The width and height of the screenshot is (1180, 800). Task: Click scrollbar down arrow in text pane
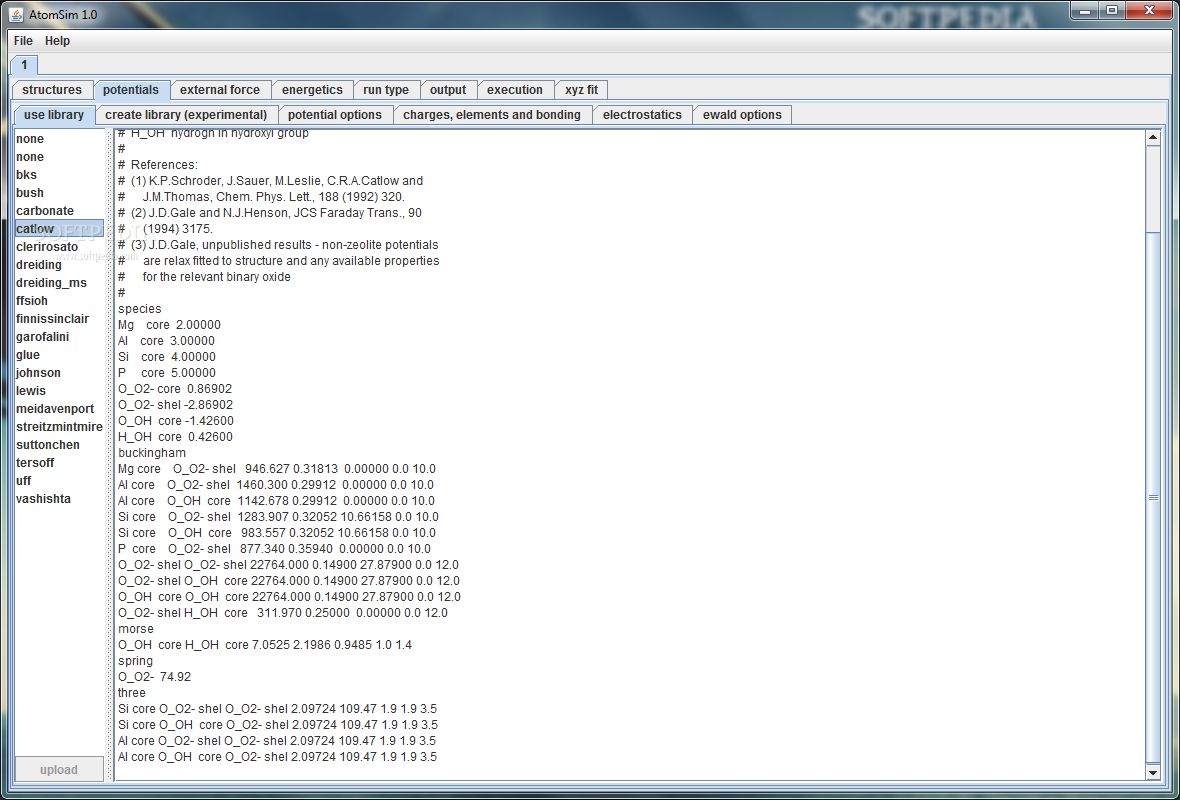point(1153,772)
